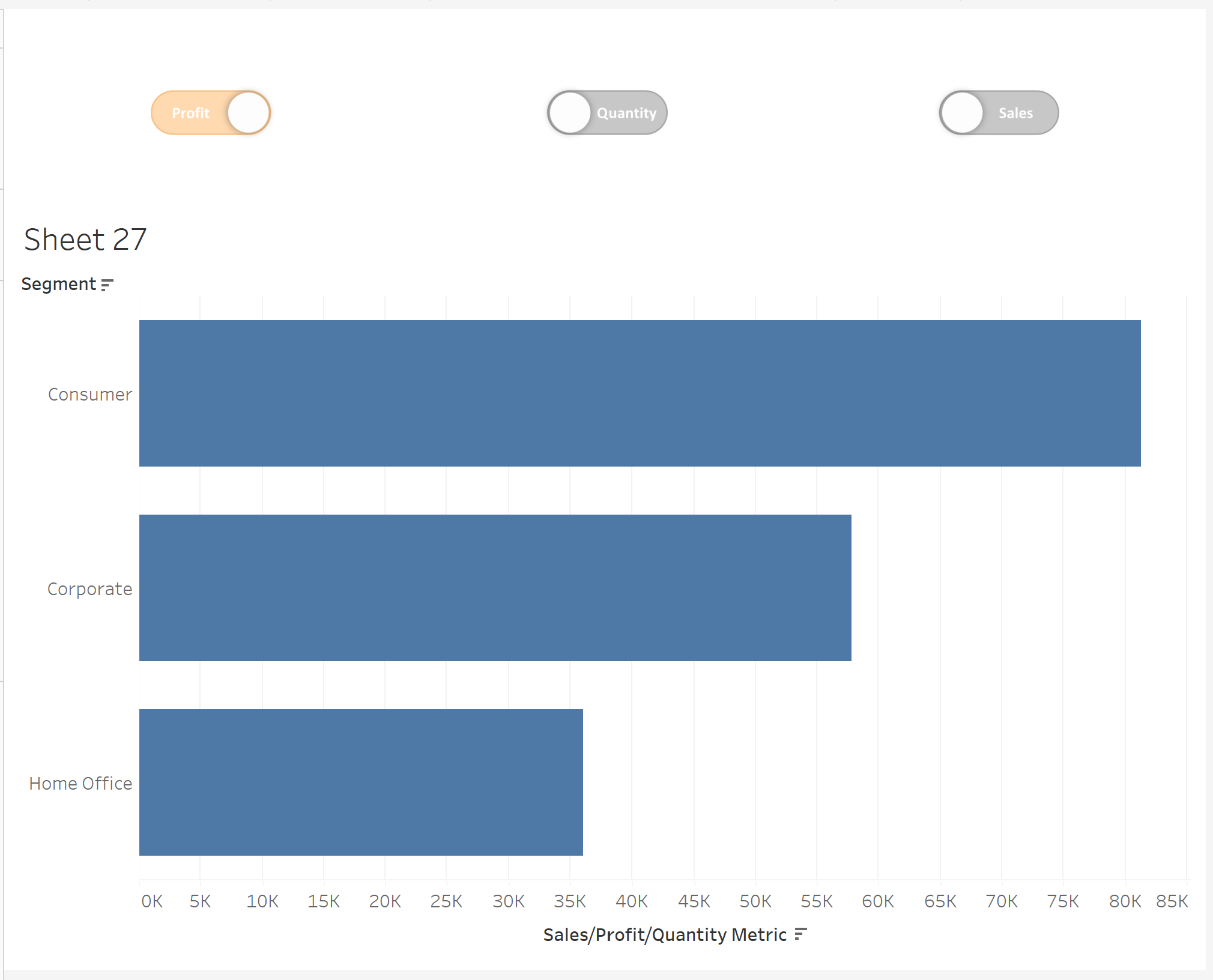Select the Consumer bar in the chart
The height and width of the screenshot is (980, 1213).
(x=640, y=393)
